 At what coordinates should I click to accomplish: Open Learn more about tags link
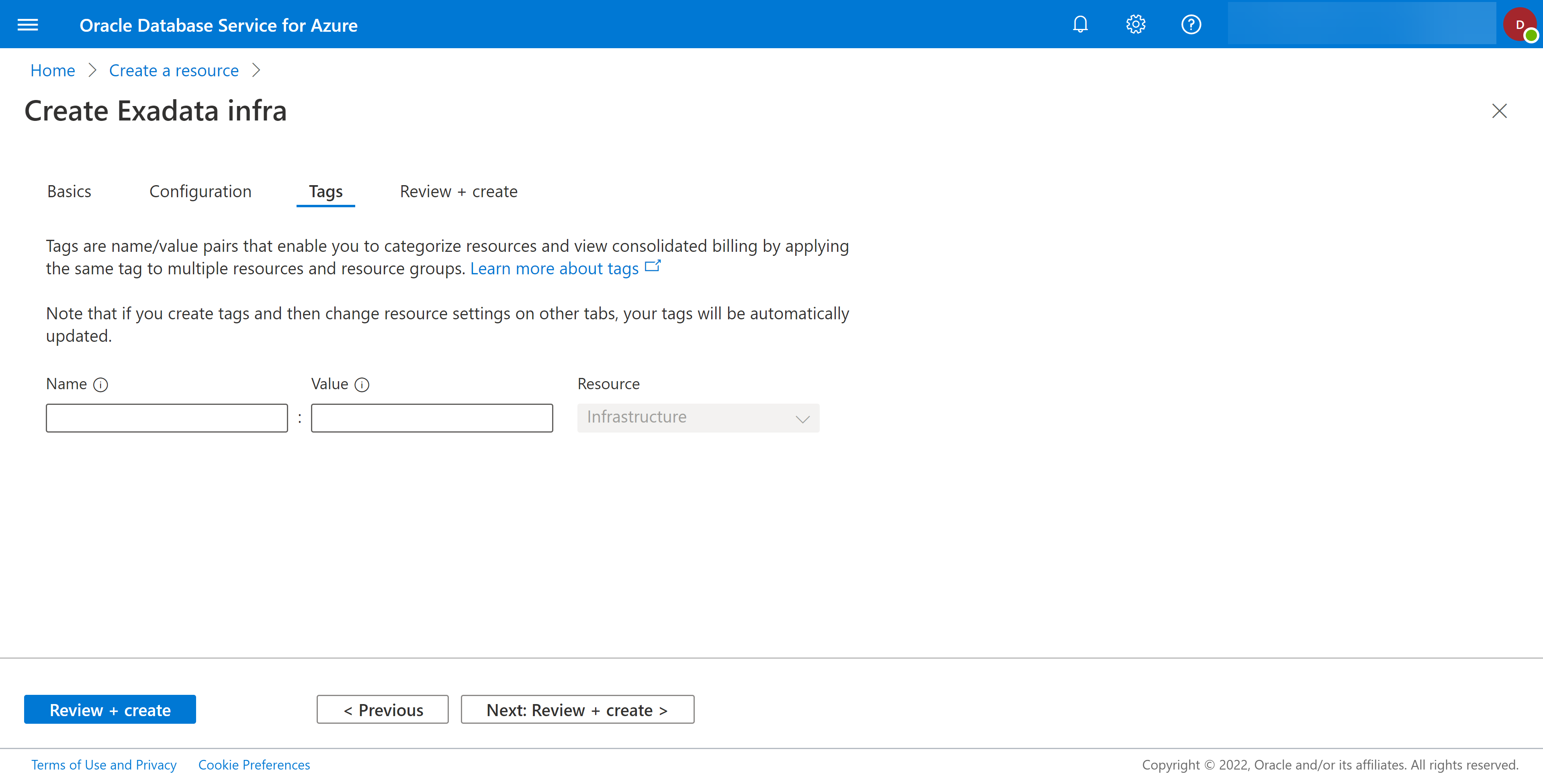pyautogui.click(x=554, y=269)
